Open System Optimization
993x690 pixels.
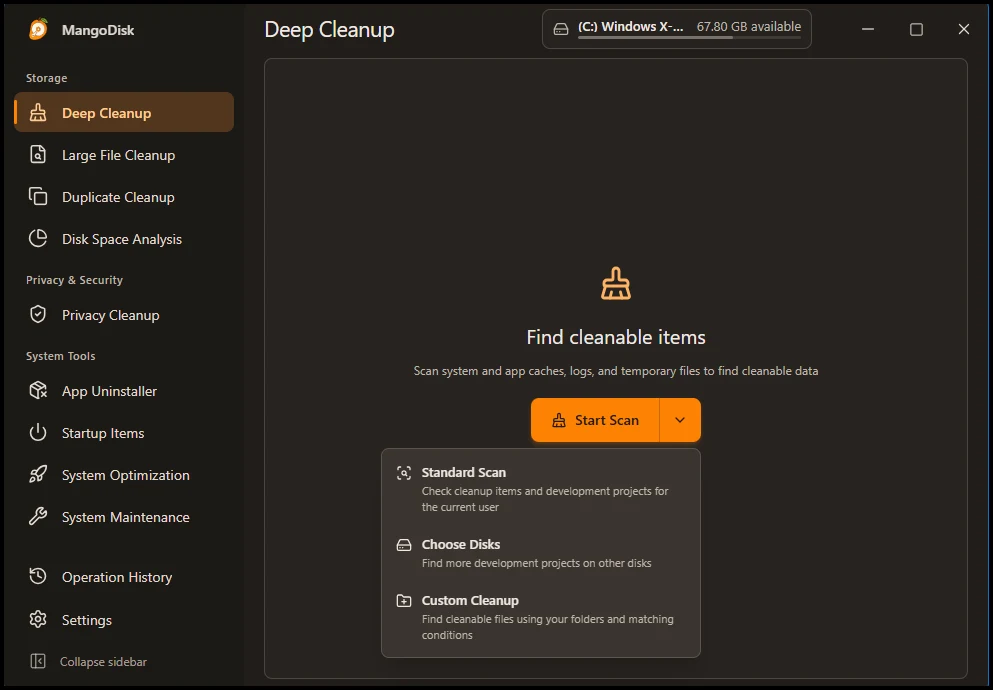click(x=125, y=475)
